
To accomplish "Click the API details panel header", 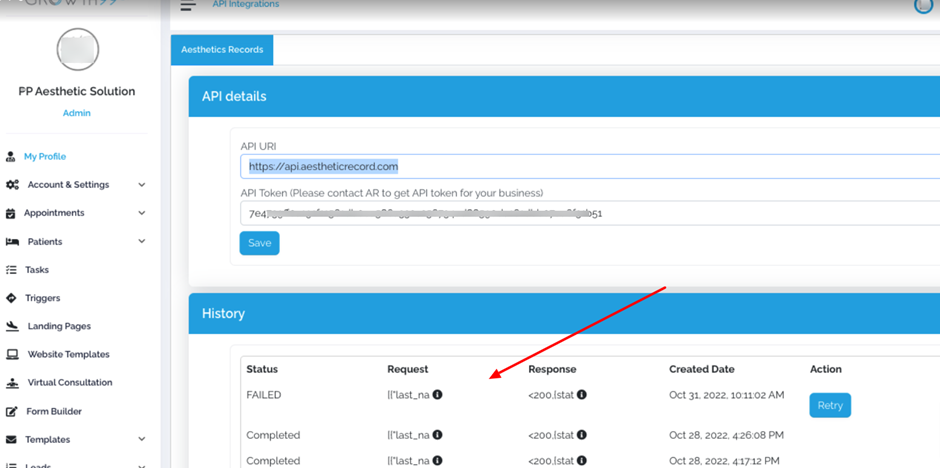I will point(564,96).
